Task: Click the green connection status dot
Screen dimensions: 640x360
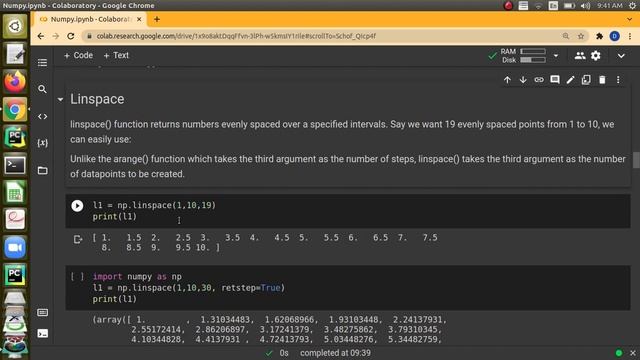Action: coord(619,353)
